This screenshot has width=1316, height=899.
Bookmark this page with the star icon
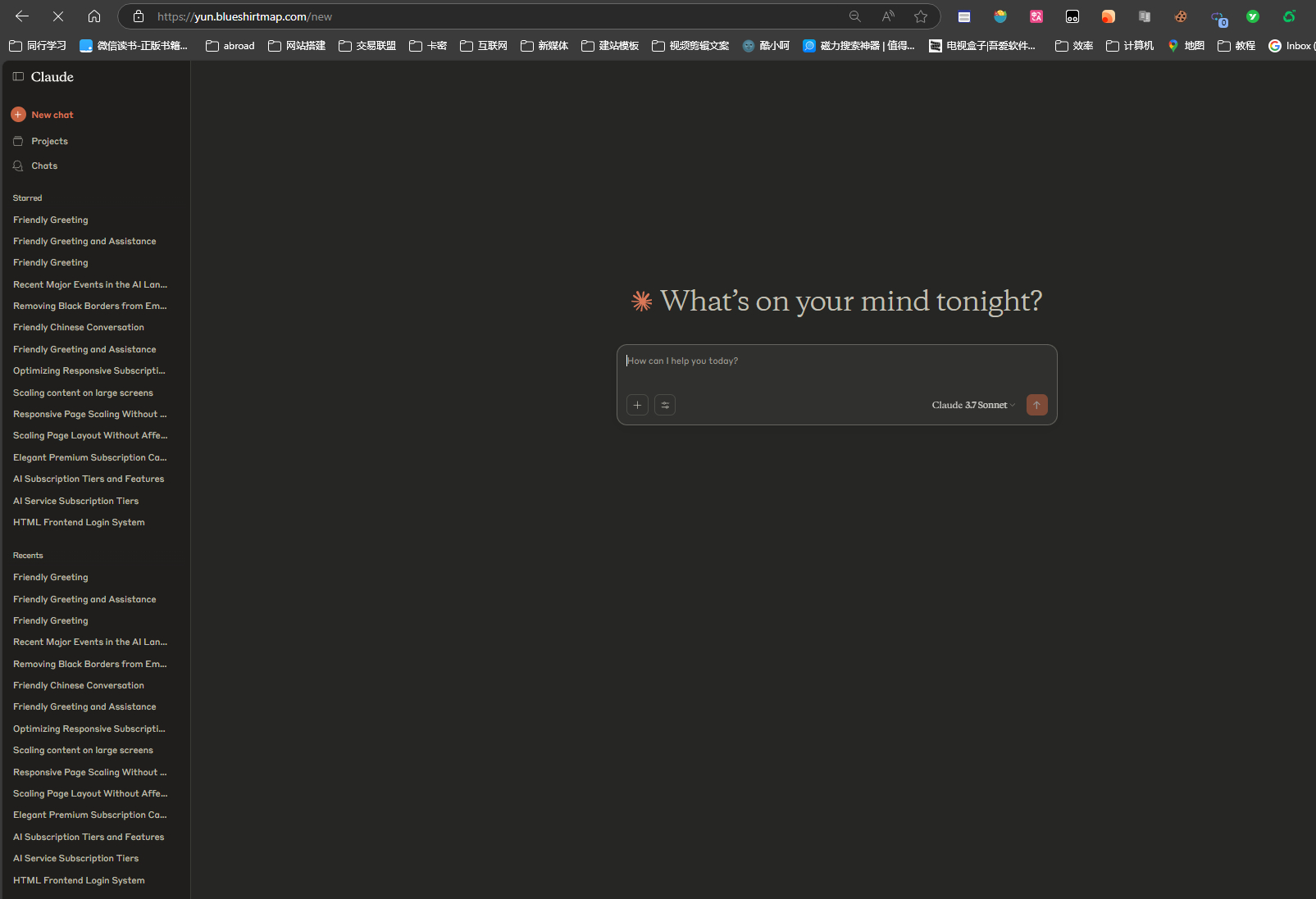[x=921, y=16]
